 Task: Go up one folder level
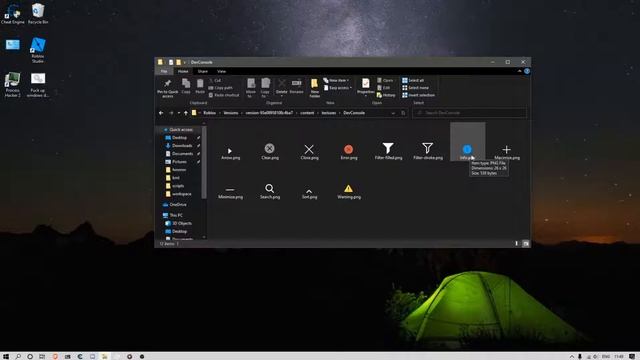(x=186, y=113)
